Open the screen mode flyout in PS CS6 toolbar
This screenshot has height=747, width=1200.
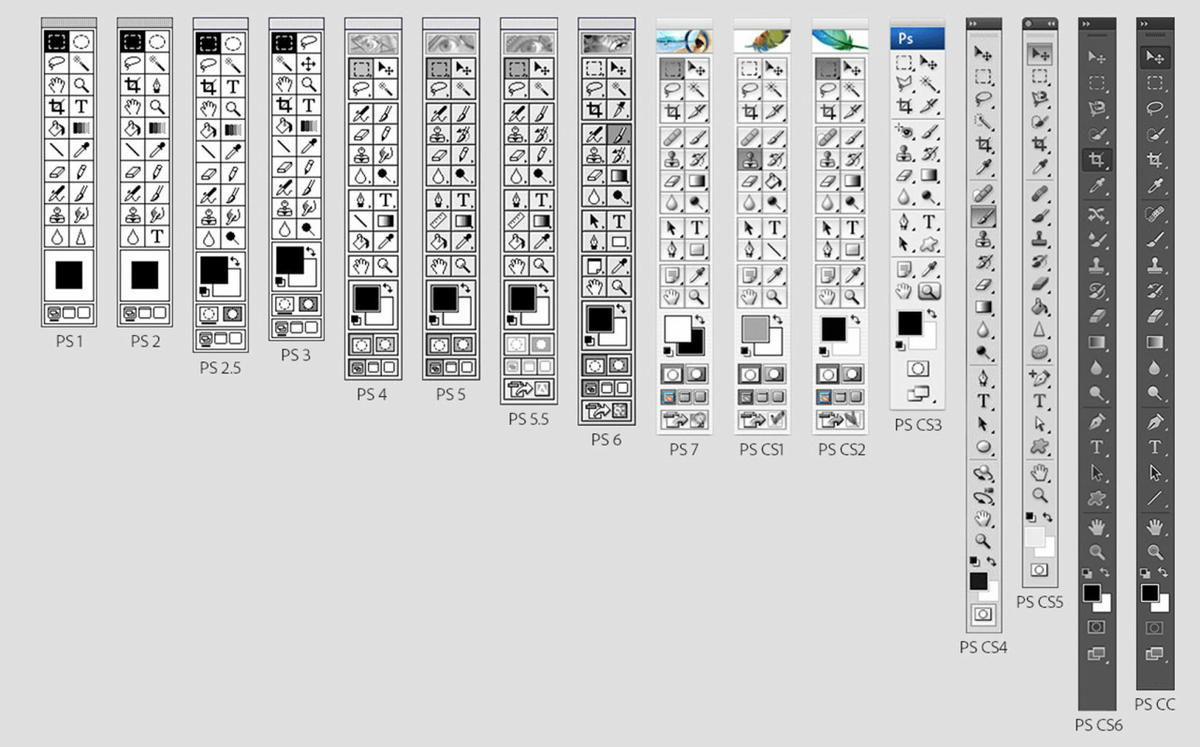[x=1097, y=654]
